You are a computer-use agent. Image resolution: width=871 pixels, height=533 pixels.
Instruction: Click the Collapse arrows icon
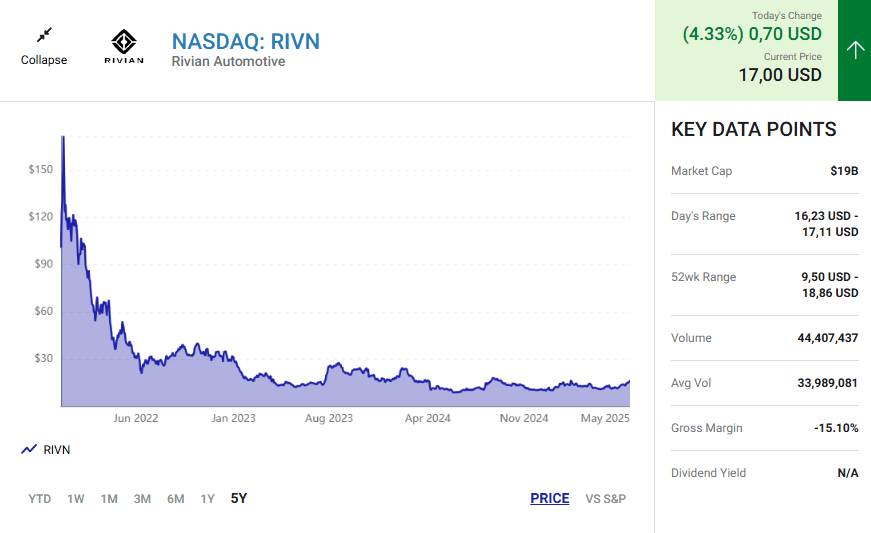(x=44, y=35)
